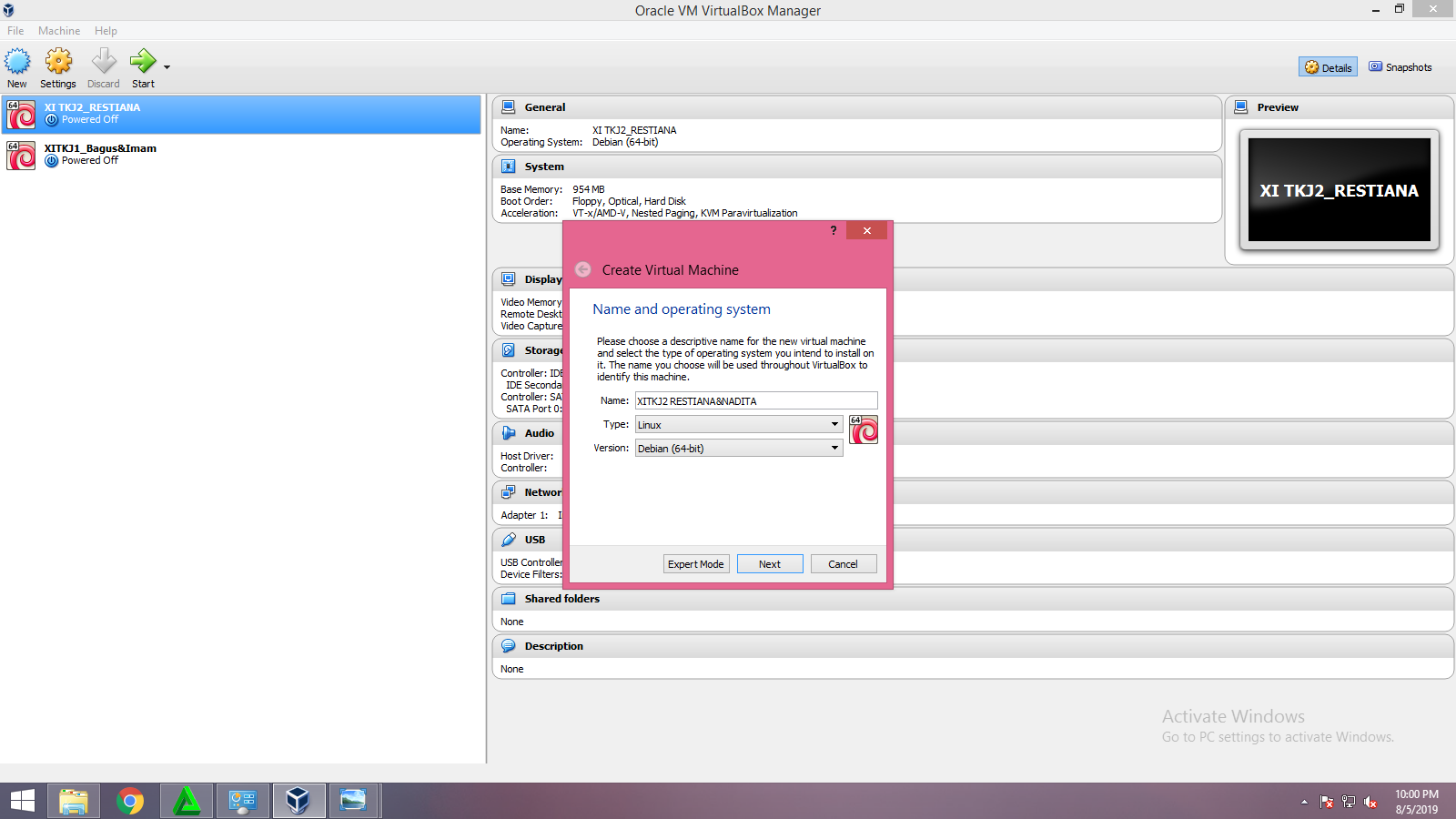Click the VirtualBox cube taskbar icon
The height and width of the screenshot is (819, 1456).
click(298, 801)
